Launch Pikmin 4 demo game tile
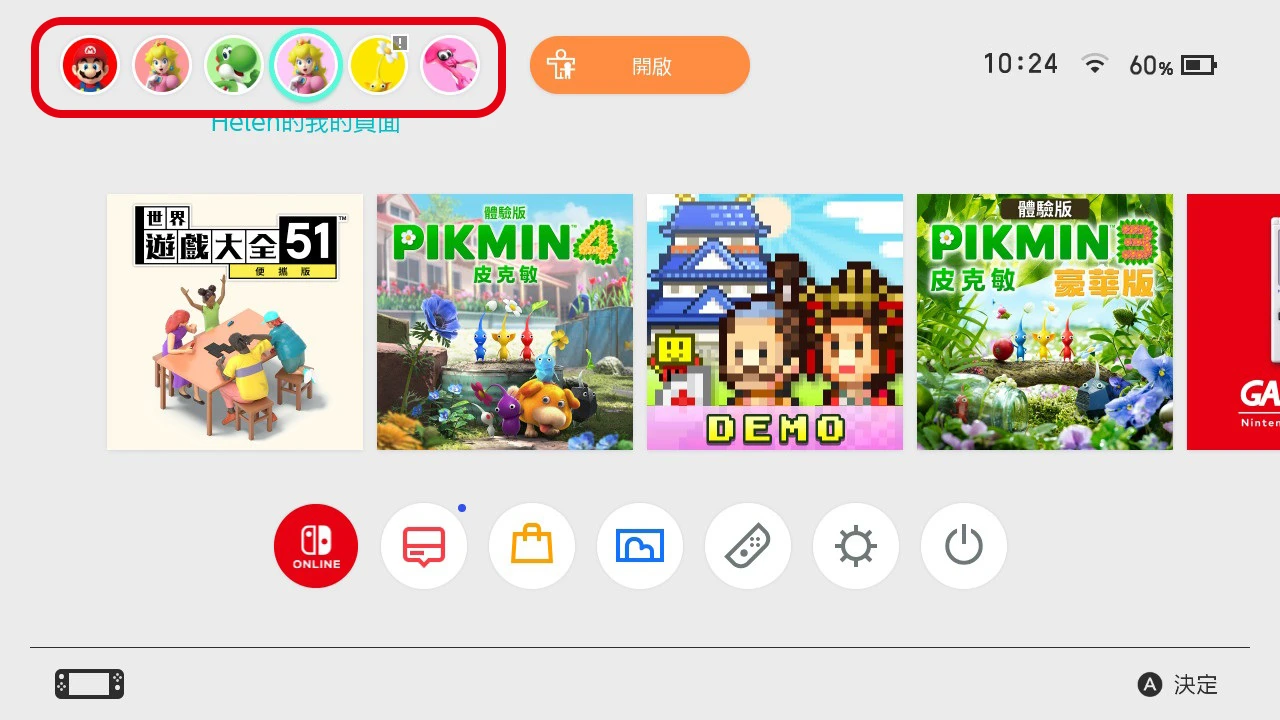 click(x=505, y=322)
